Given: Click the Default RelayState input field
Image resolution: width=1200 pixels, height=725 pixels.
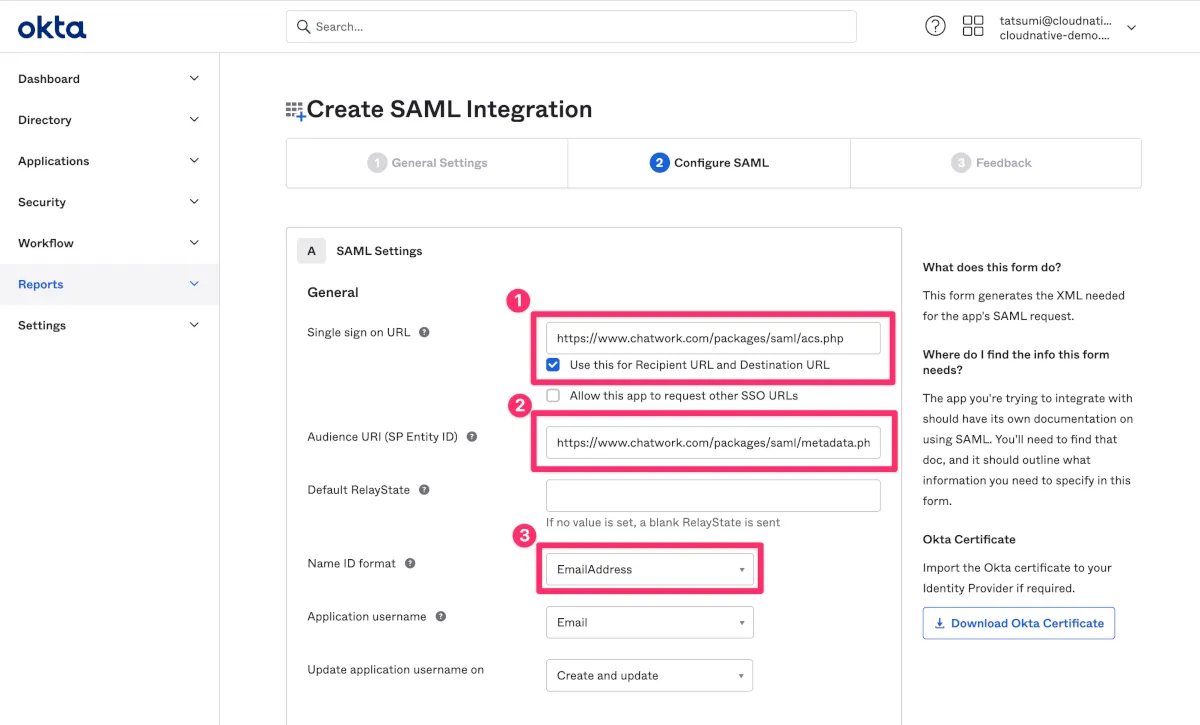Looking at the screenshot, I should (x=713, y=496).
